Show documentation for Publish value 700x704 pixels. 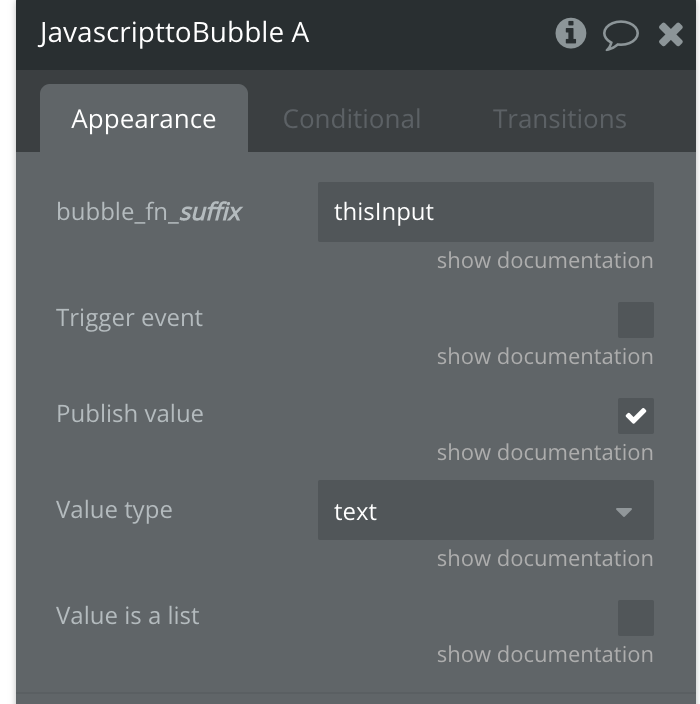545,453
